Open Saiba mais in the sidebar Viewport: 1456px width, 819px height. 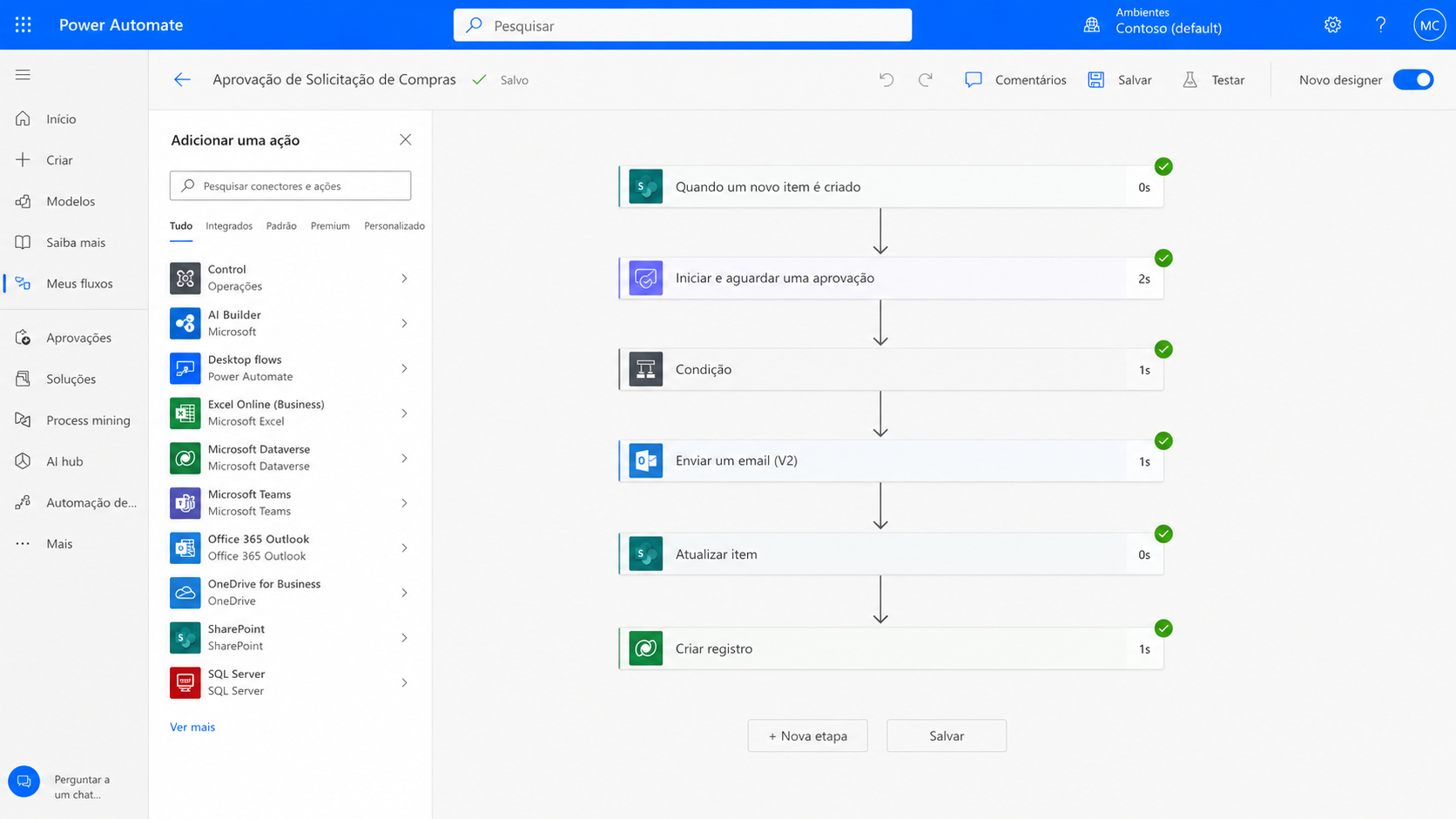pos(75,243)
